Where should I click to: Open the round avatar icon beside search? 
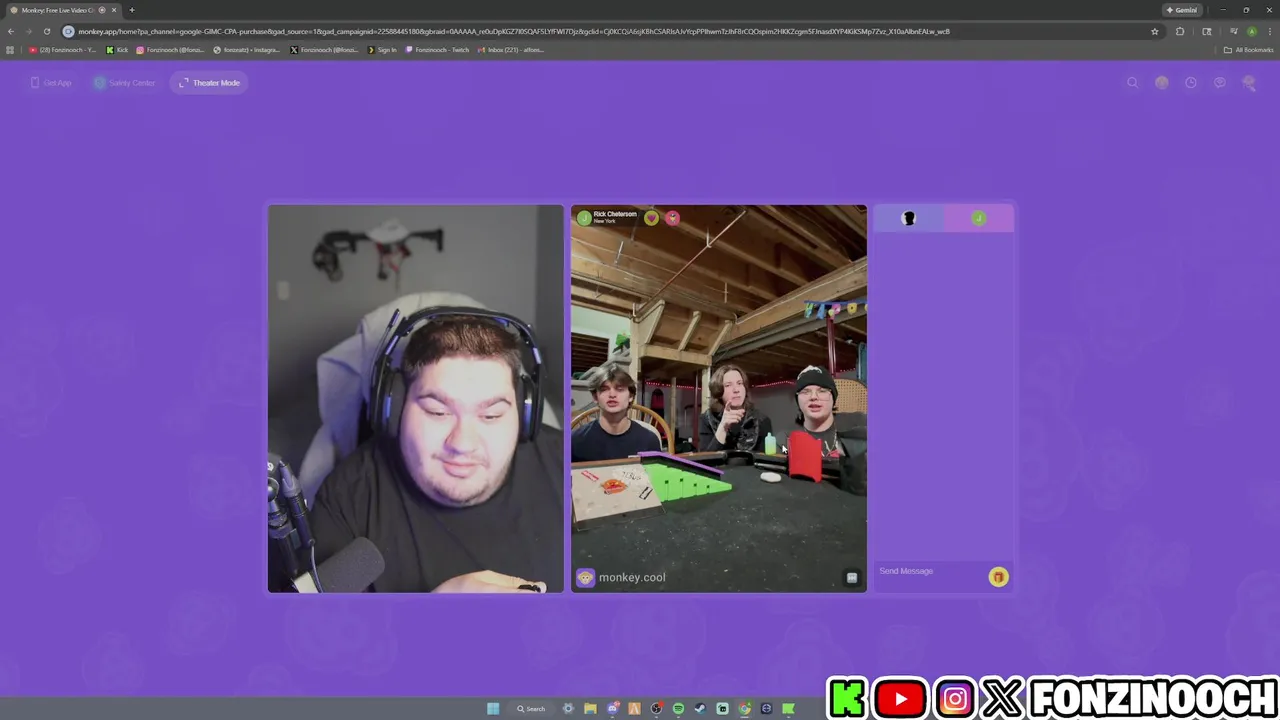(1161, 83)
